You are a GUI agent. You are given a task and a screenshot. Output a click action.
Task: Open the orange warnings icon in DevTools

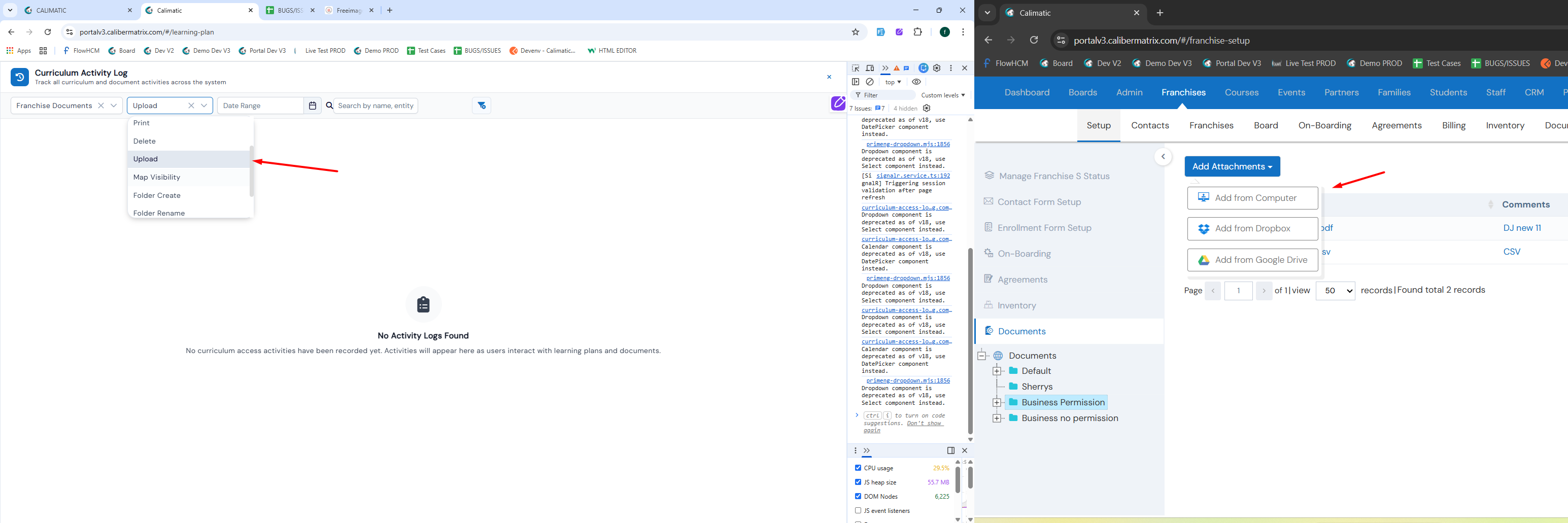pyautogui.click(x=897, y=68)
